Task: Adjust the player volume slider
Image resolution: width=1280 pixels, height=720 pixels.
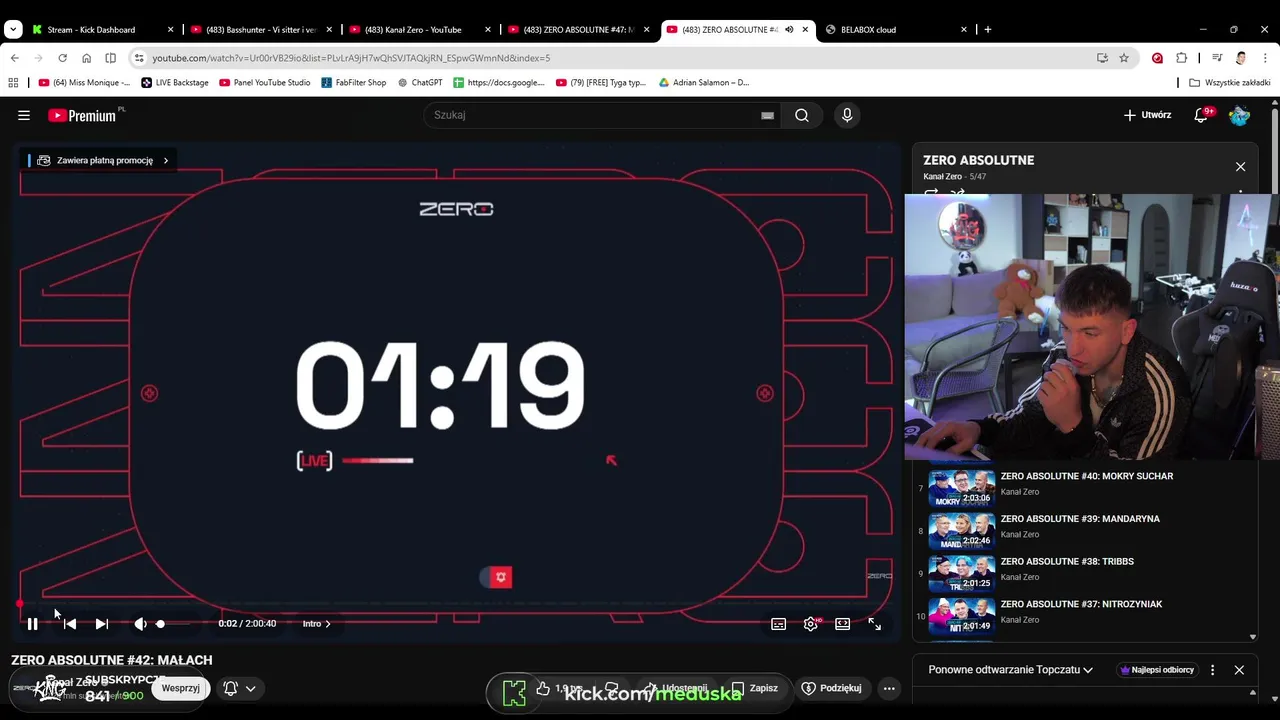Action: click(x=176, y=624)
